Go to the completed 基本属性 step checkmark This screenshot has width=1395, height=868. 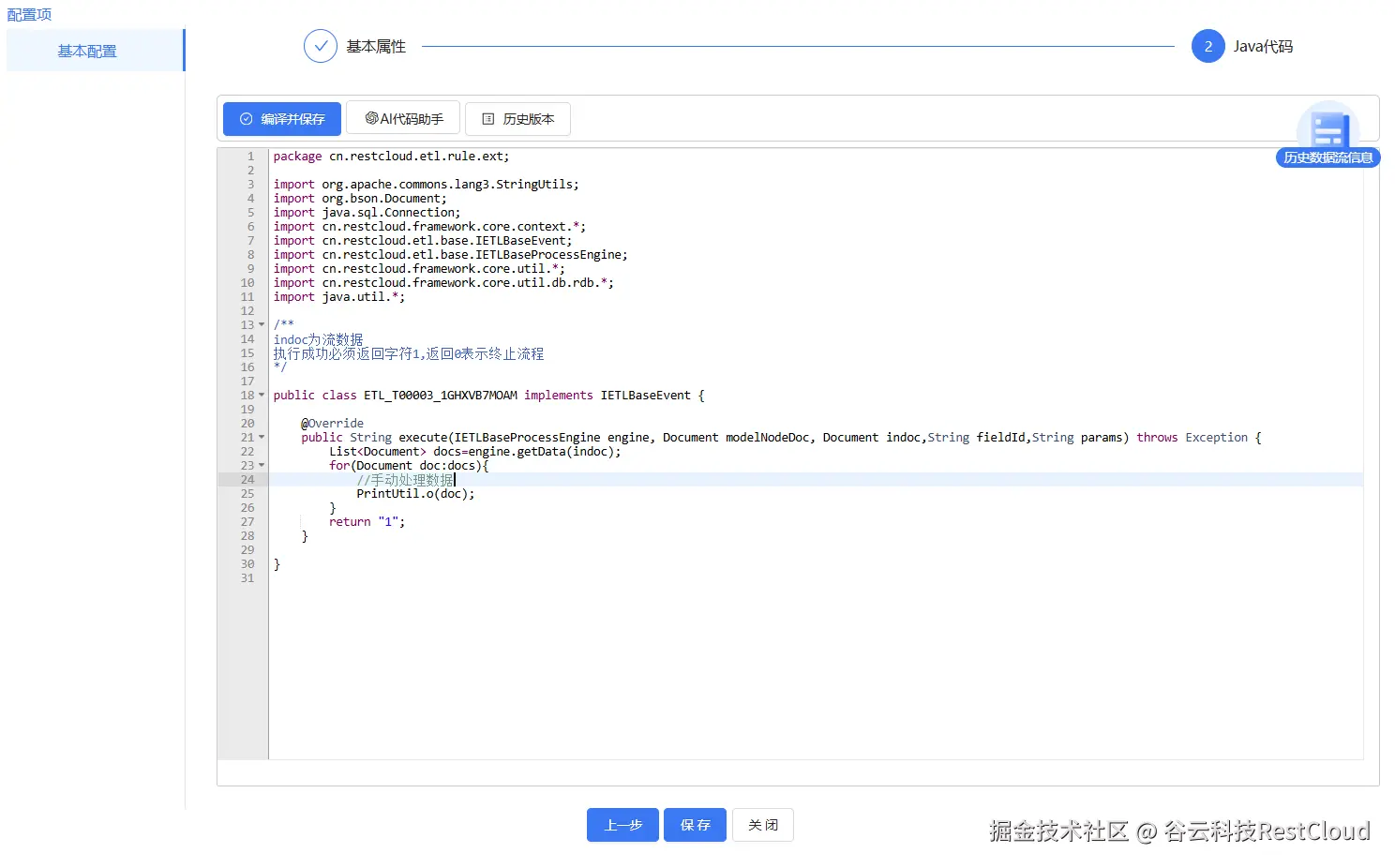[x=321, y=46]
